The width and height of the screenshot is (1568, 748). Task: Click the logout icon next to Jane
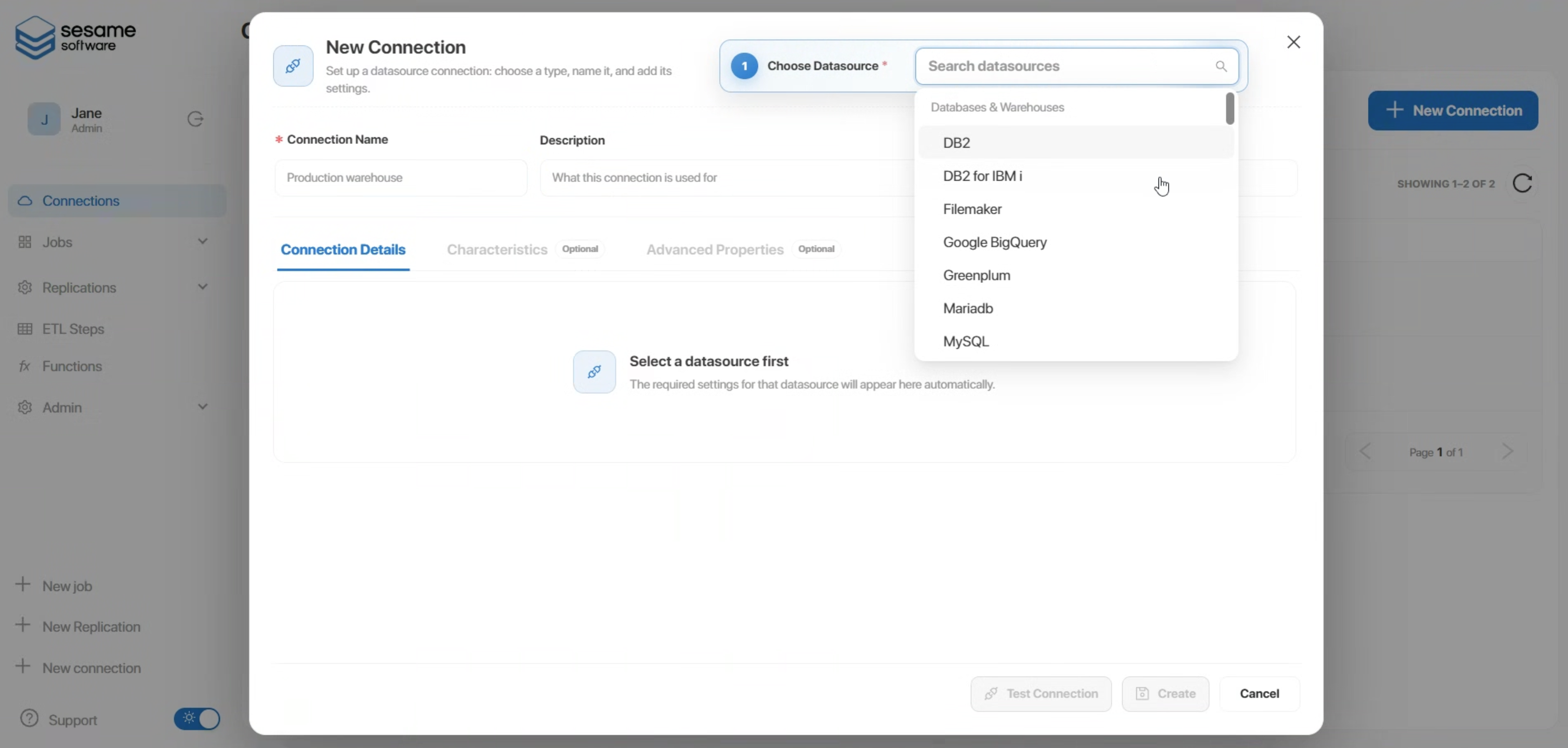(195, 119)
